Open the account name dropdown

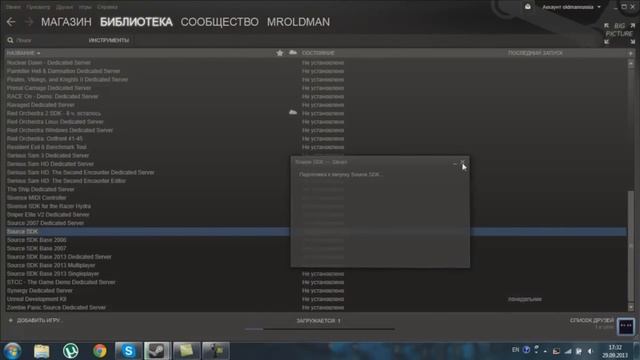[571, 7]
